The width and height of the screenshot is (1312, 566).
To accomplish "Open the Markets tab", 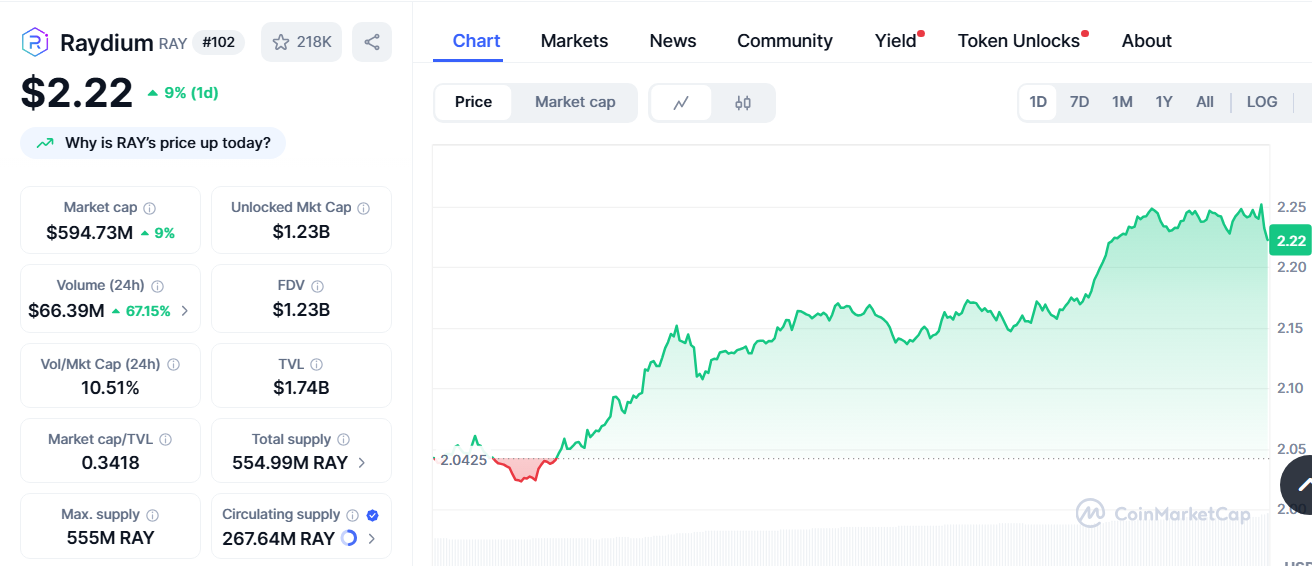I will (x=574, y=41).
